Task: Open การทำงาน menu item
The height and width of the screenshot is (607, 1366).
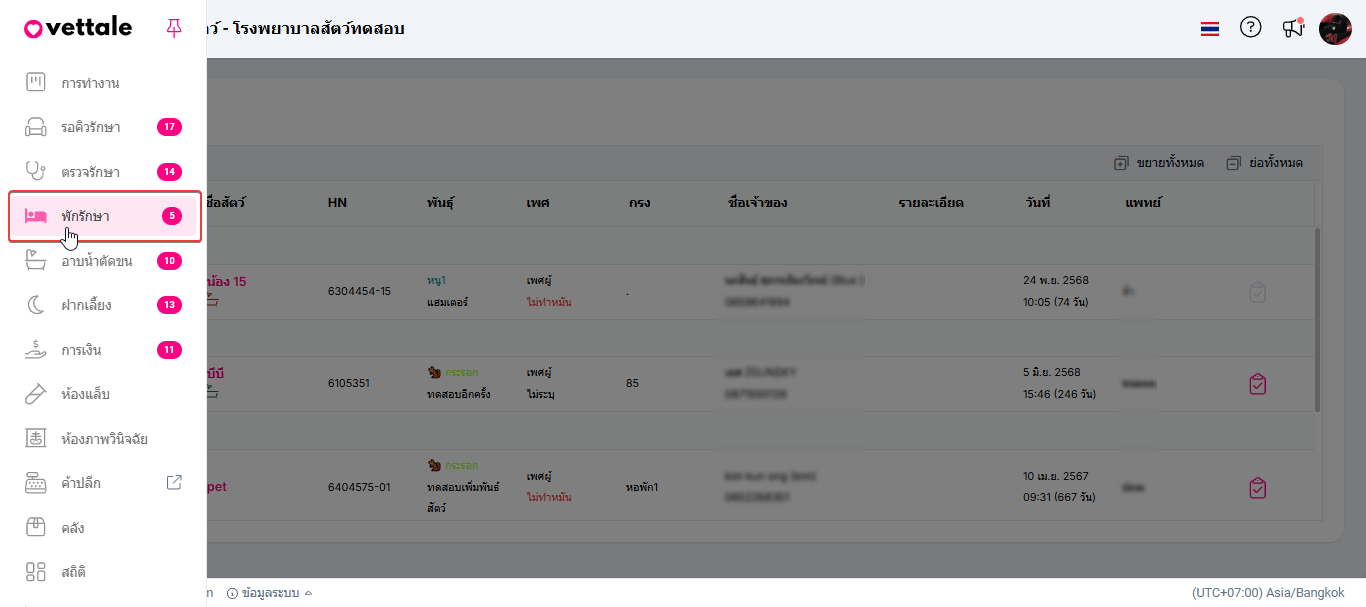Action: click(x=90, y=83)
